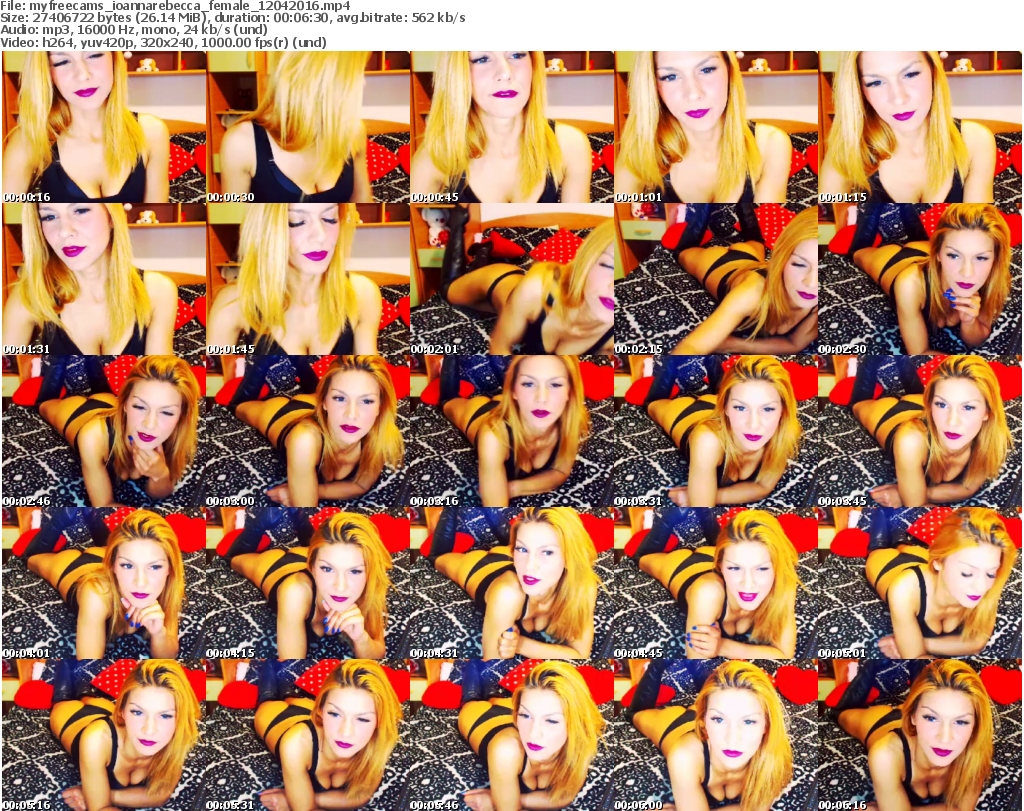The height and width of the screenshot is (811, 1024).
Task: Pick the frame labeled 00:05:16
Action: [104, 735]
